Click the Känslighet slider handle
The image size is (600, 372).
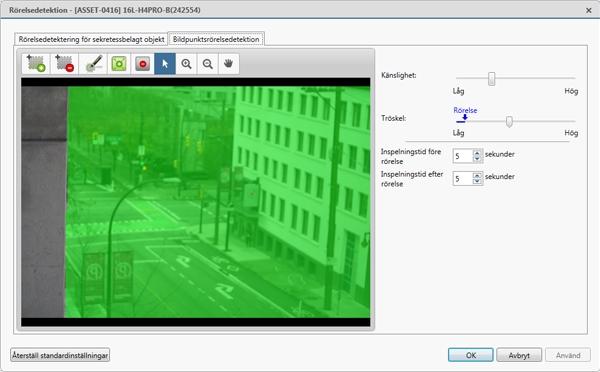(x=492, y=79)
